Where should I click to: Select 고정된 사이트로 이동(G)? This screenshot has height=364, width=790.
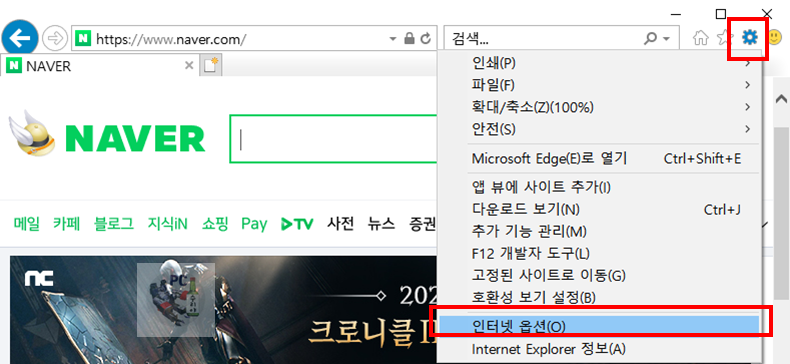tap(600, 276)
